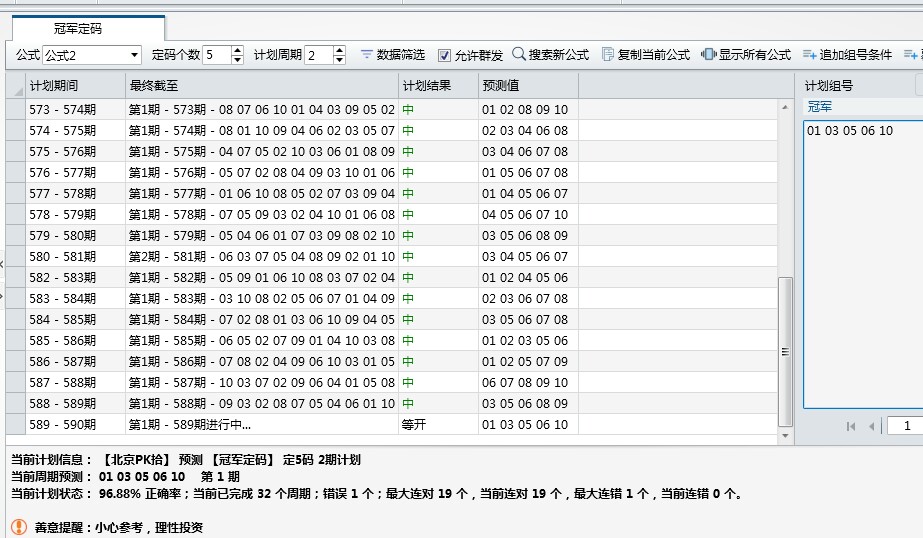Click the table scrollbar up arrow
Image resolution: width=923 pixels, height=538 pixels.
tap(785, 107)
